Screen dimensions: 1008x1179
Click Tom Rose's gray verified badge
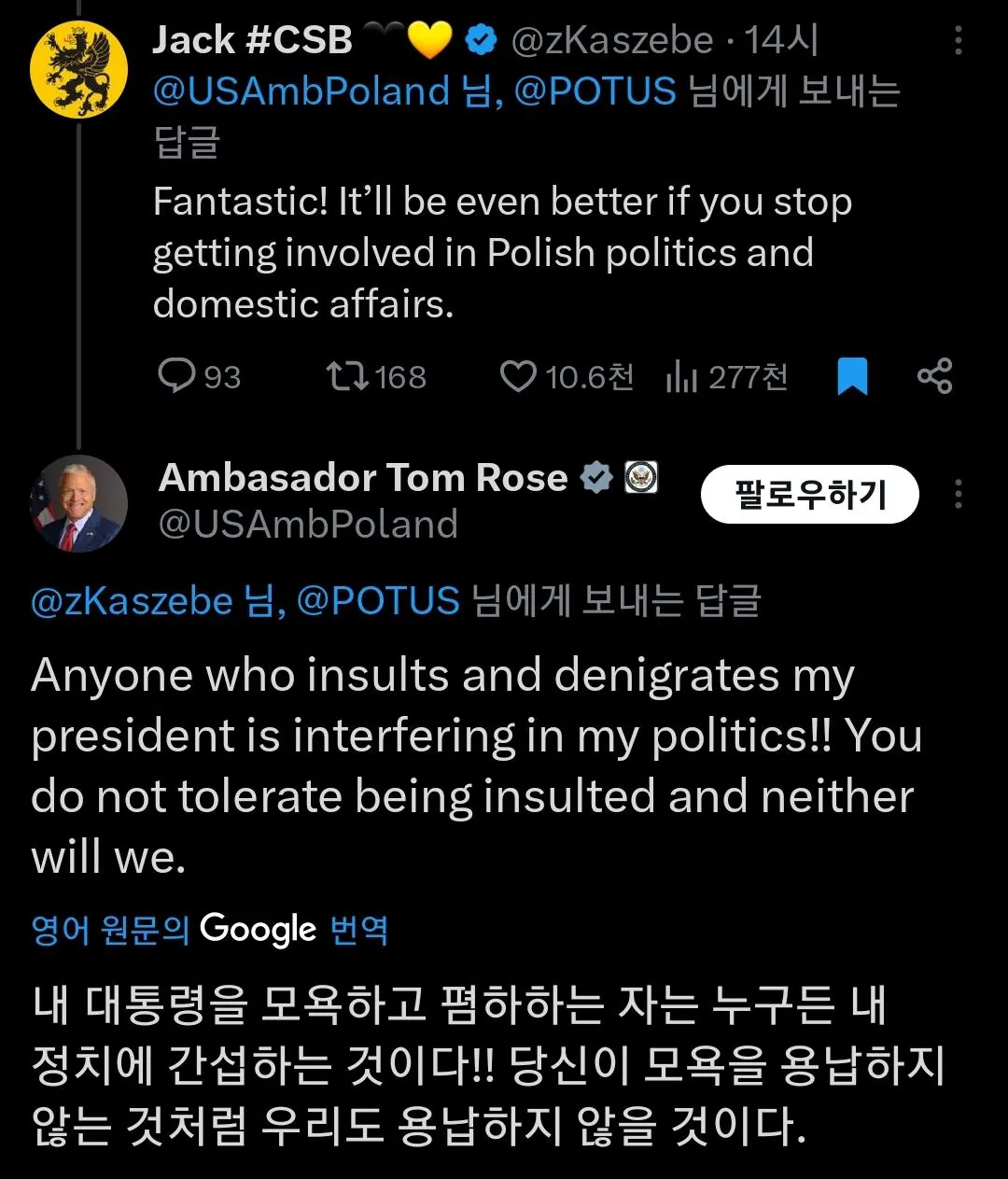click(x=596, y=478)
